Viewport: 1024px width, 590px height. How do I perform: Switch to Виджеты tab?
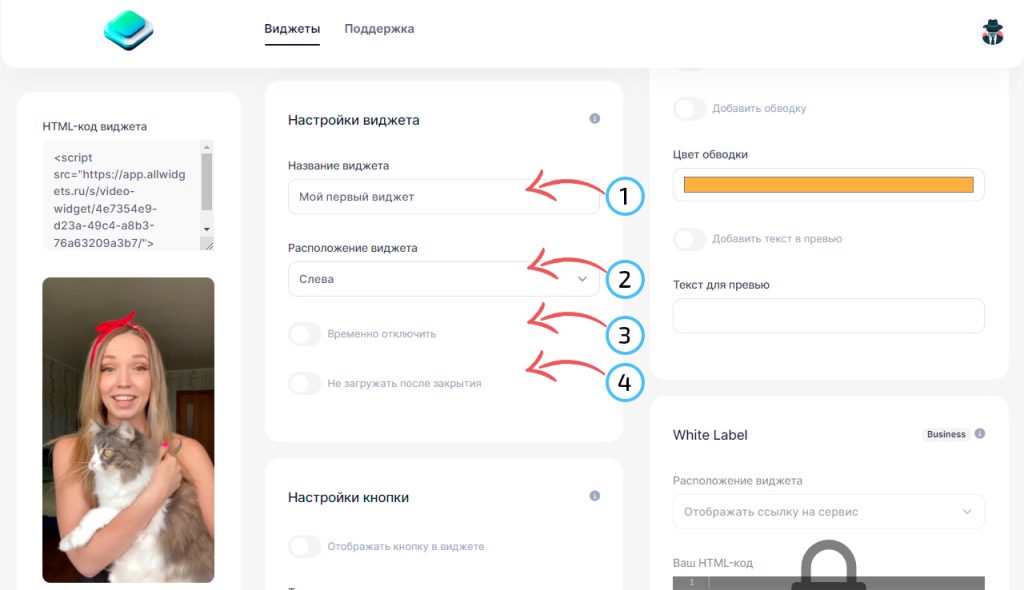(x=292, y=29)
